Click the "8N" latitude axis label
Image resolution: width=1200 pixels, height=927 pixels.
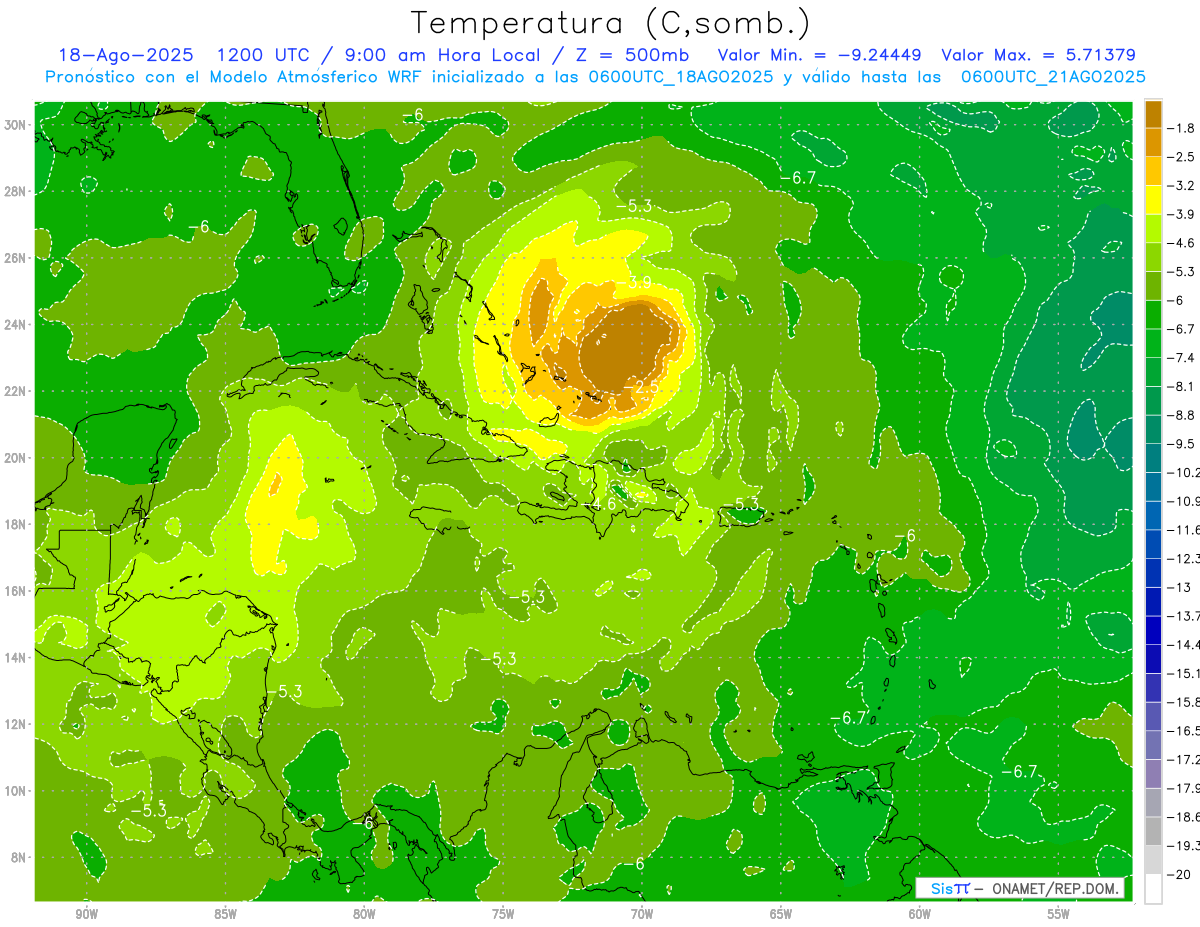click(x=20, y=857)
